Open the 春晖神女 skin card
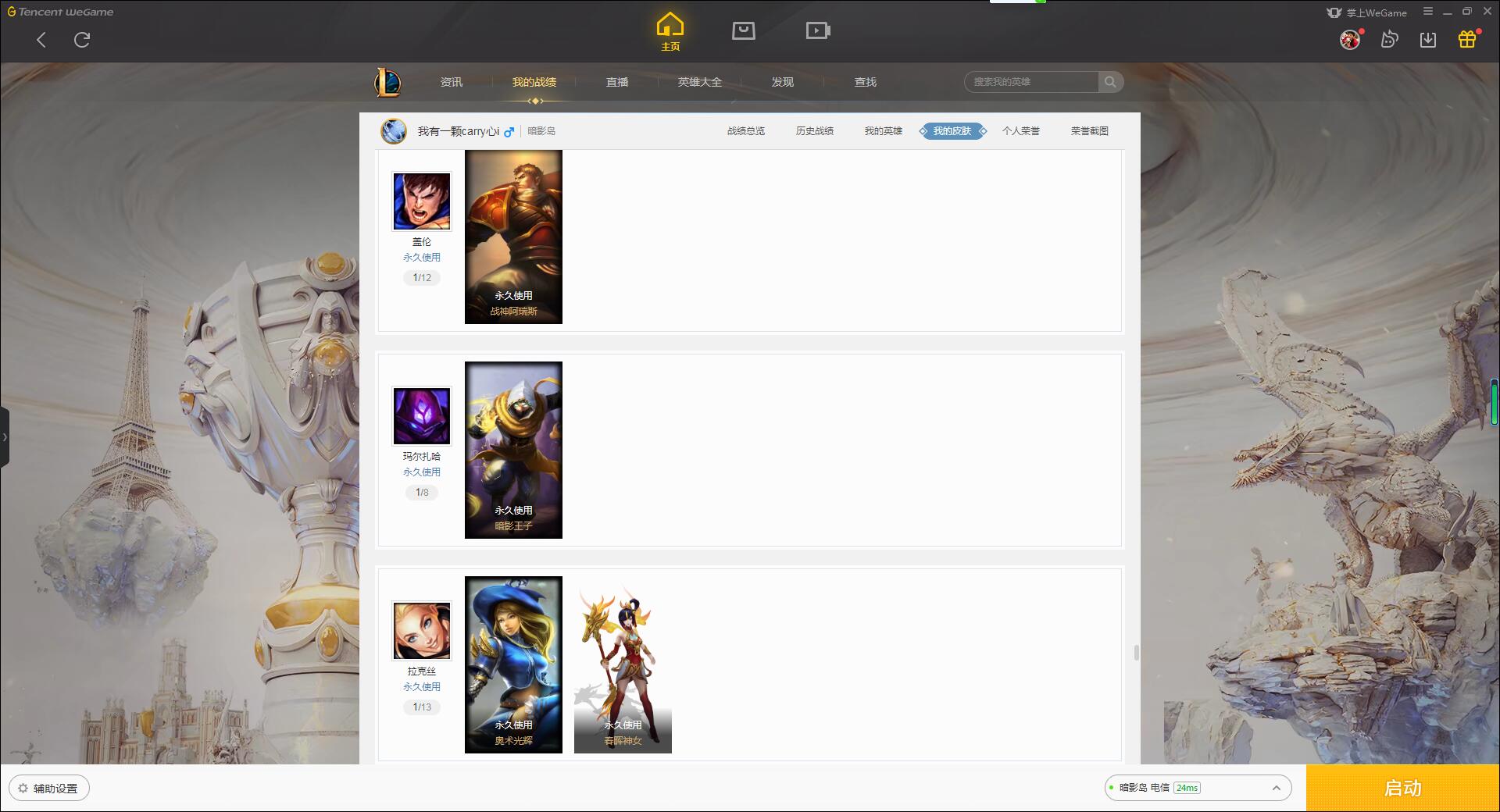Screen dimensions: 1500x812 point(623,664)
